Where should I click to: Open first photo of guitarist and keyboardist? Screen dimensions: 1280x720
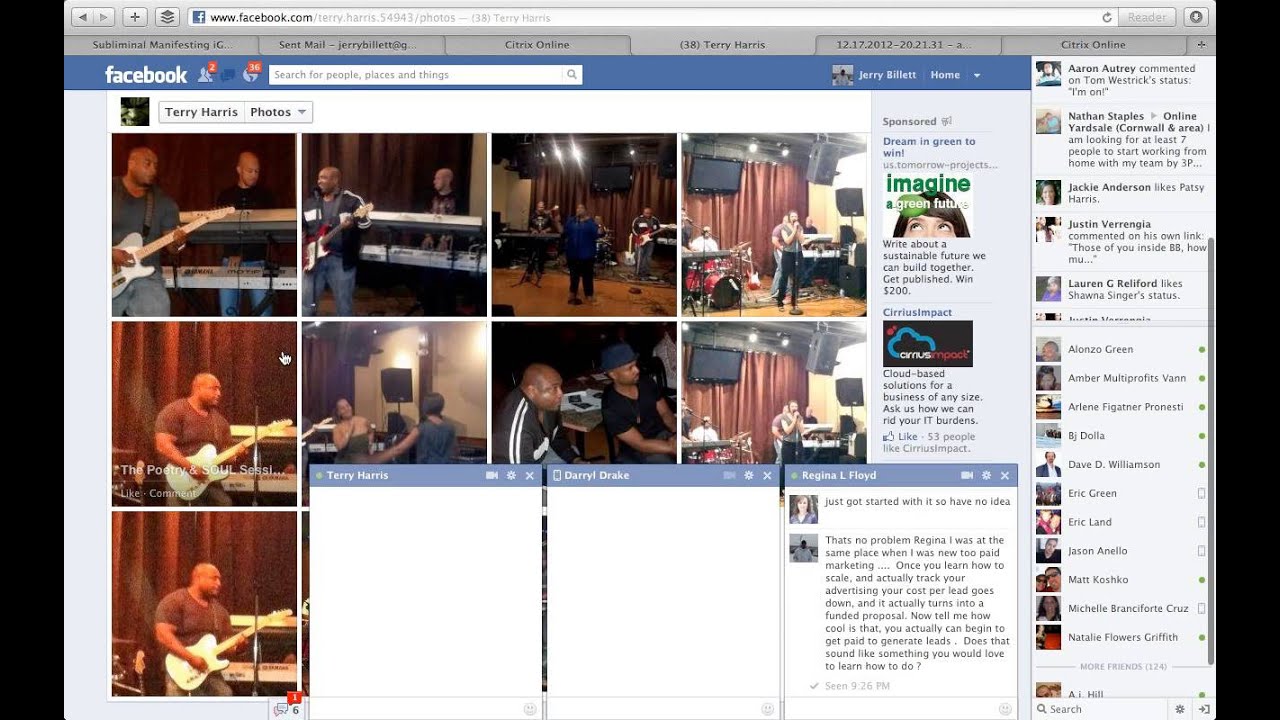click(204, 225)
